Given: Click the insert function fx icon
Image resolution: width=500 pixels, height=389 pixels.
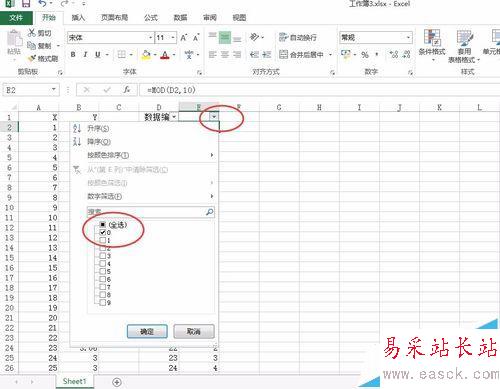Looking at the screenshot, I should pos(127,90).
